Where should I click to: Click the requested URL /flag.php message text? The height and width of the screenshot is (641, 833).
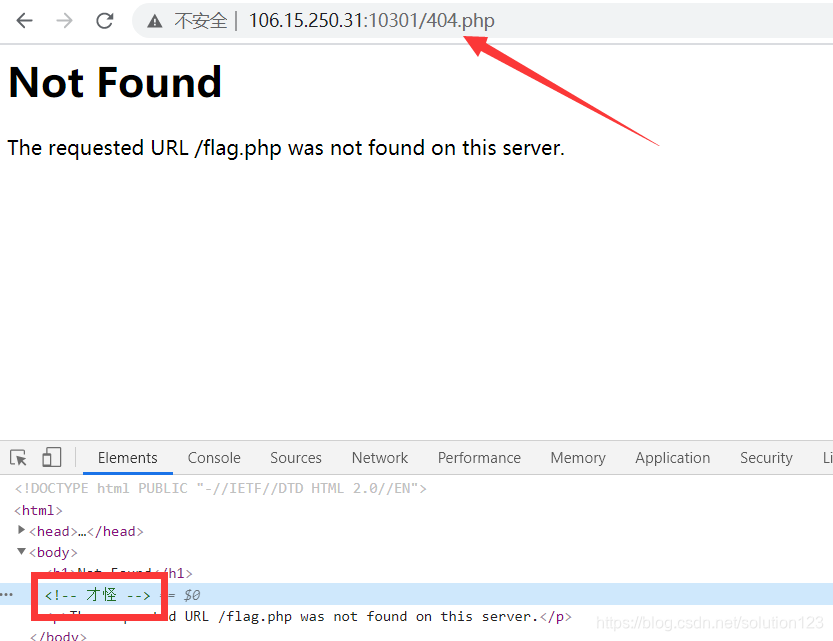pyautogui.click(x=286, y=148)
